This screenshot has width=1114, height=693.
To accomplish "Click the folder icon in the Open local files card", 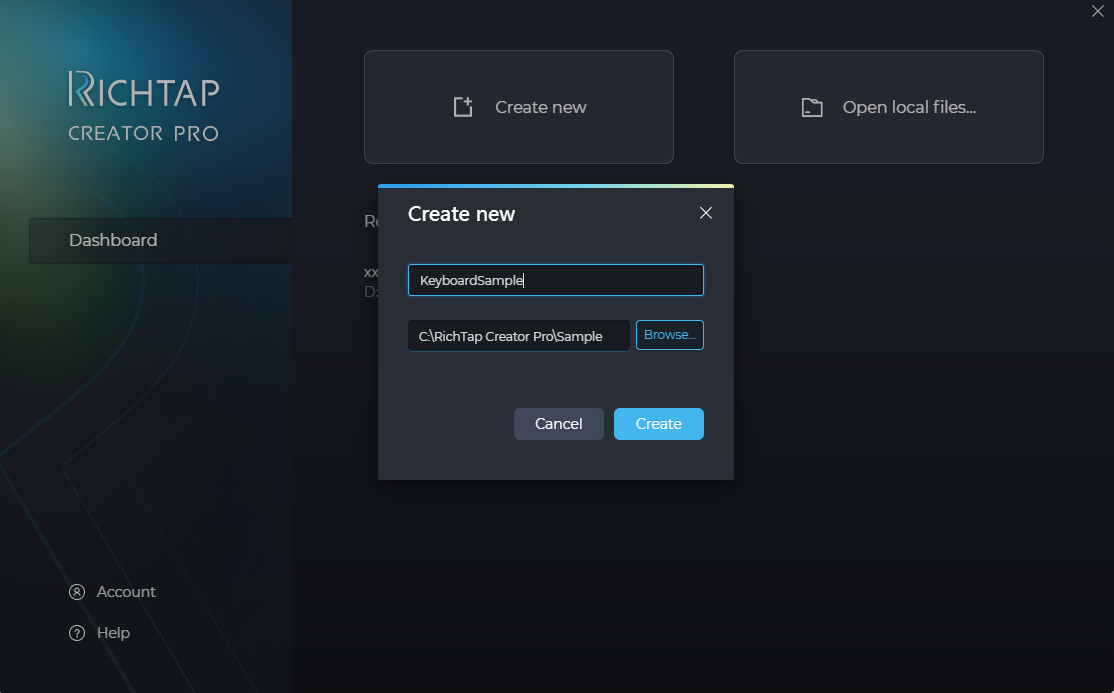I will coord(812,107).
